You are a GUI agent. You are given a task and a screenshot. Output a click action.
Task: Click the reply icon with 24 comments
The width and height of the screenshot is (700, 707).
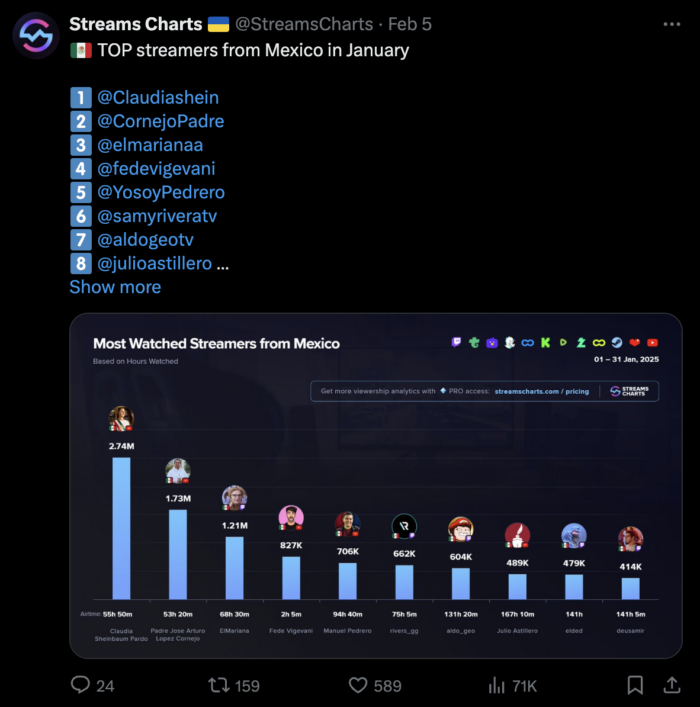[80, 685]
